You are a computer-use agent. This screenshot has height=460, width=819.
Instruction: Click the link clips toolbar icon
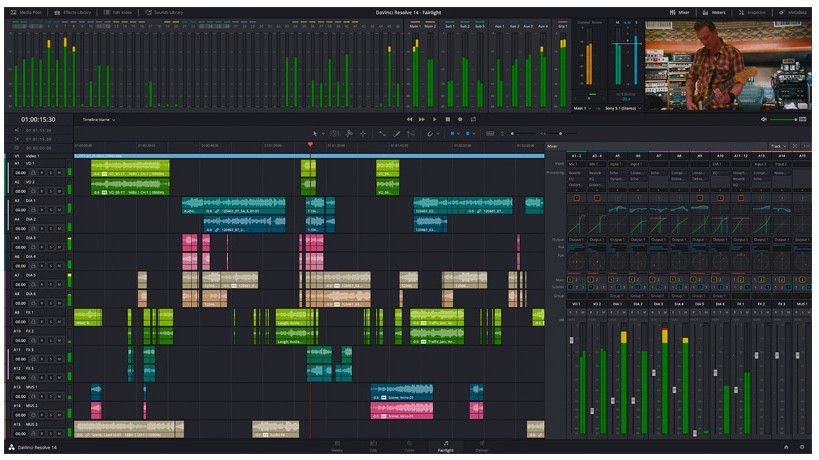coord(430,134)
